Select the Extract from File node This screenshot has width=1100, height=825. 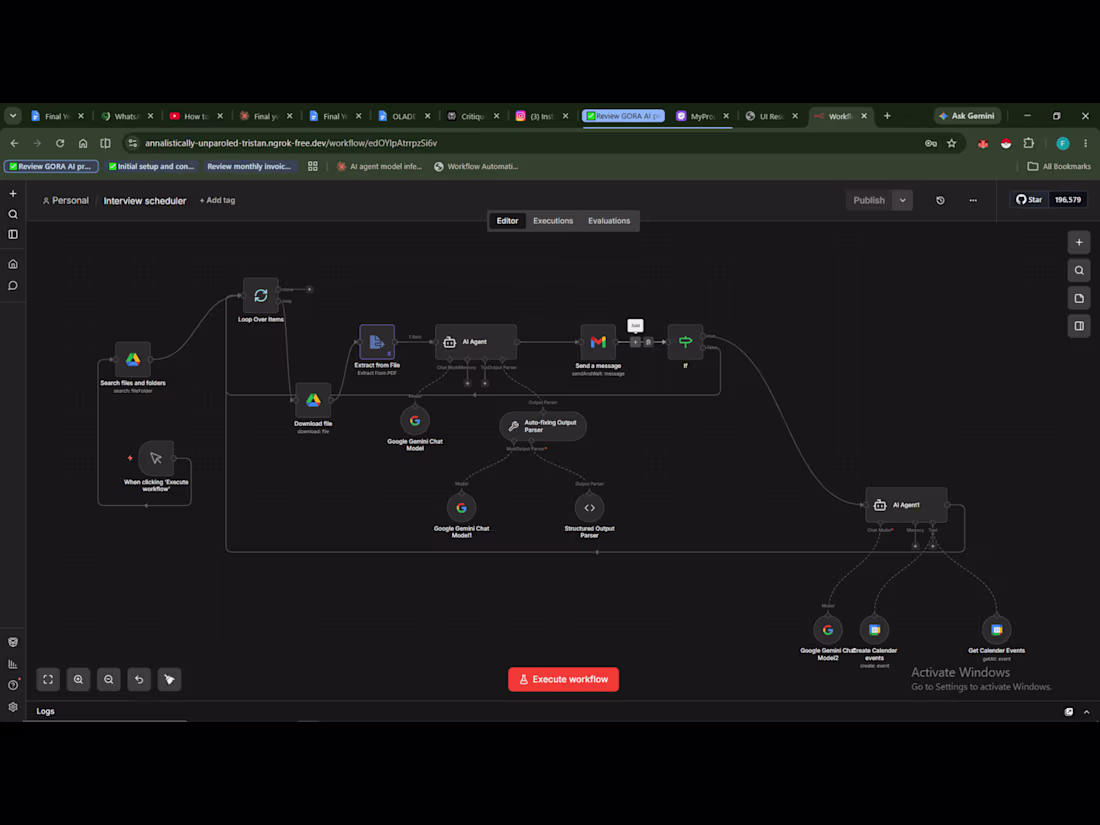click(x=377, y=342)
